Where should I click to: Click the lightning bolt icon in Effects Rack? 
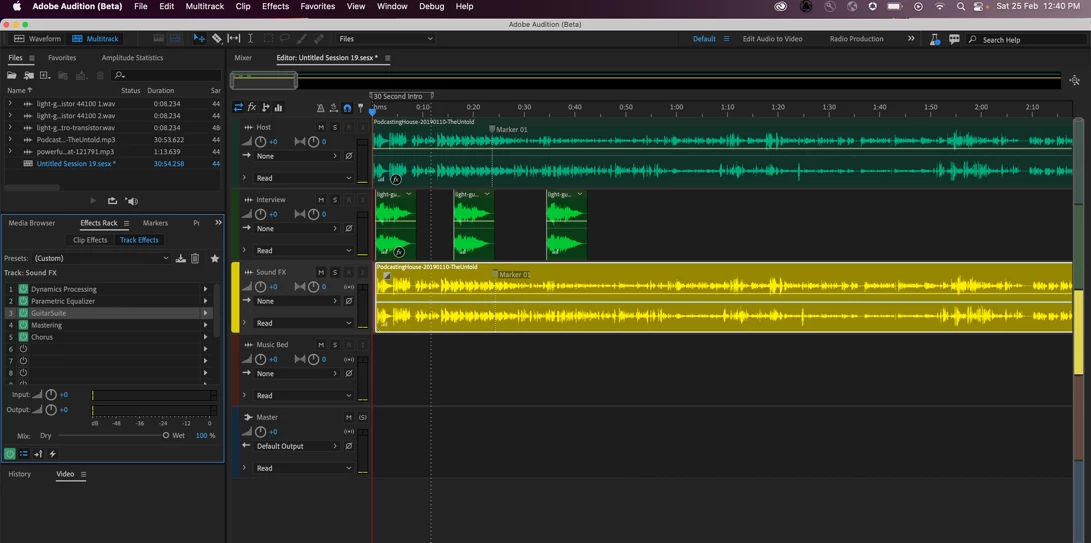tap(52, 454)
